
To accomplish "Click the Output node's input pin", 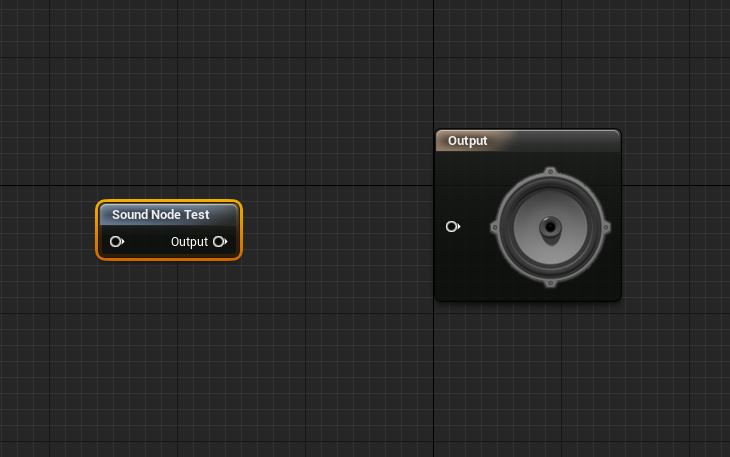I will 453,227.
